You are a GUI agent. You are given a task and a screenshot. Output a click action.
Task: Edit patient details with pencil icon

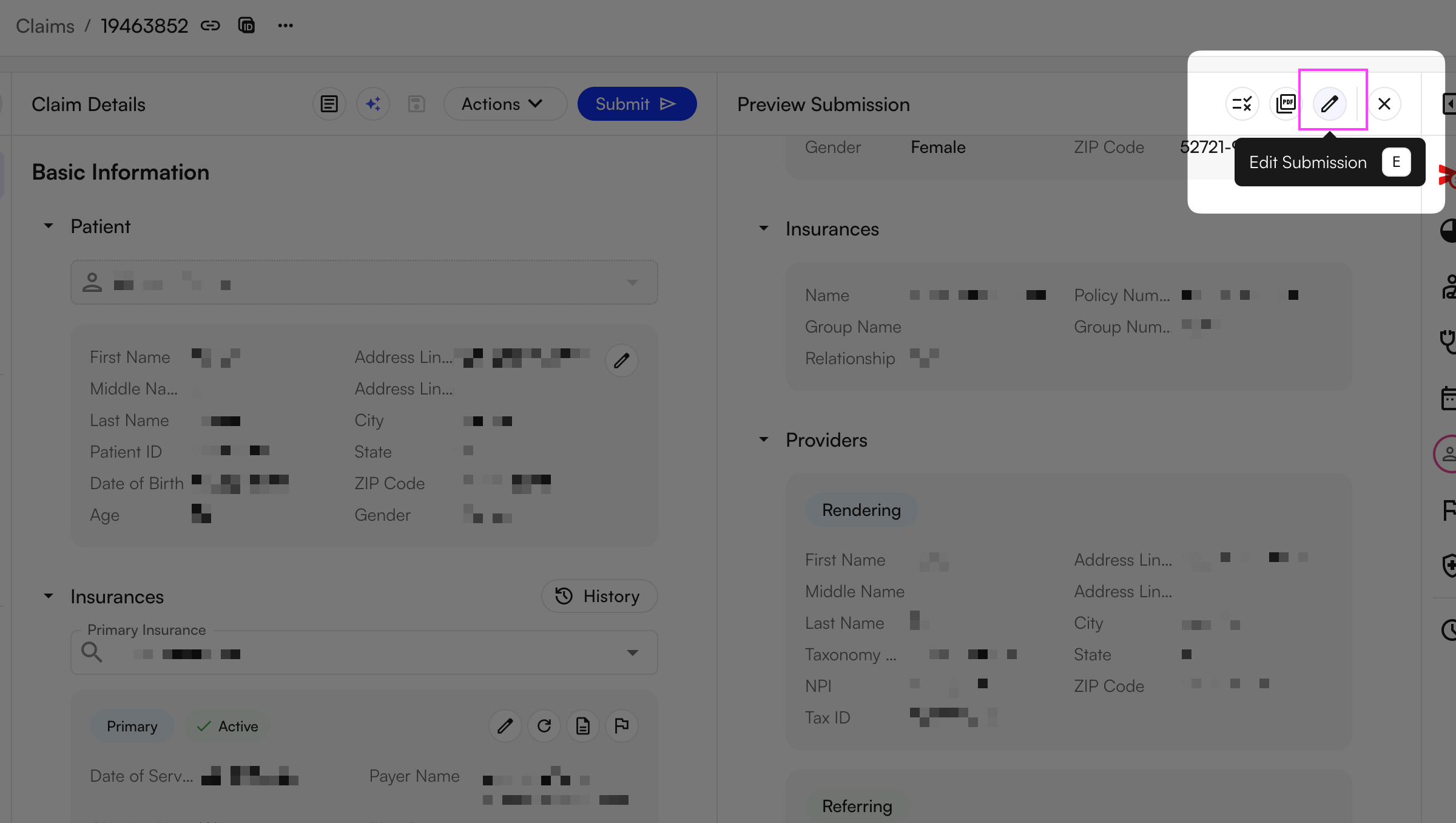tap(621, 361)
